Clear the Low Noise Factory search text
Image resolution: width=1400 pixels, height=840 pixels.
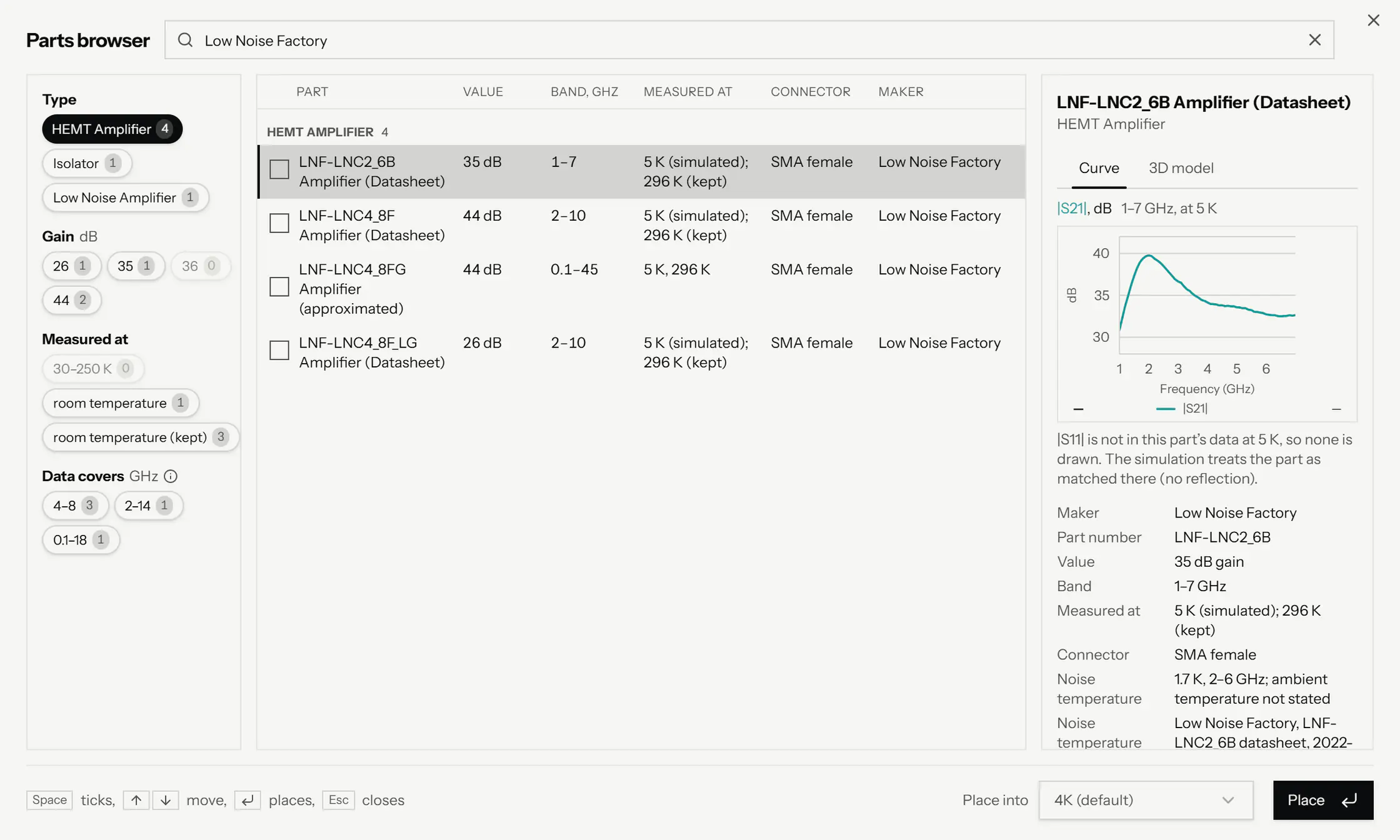click(x=1315, y=40)
